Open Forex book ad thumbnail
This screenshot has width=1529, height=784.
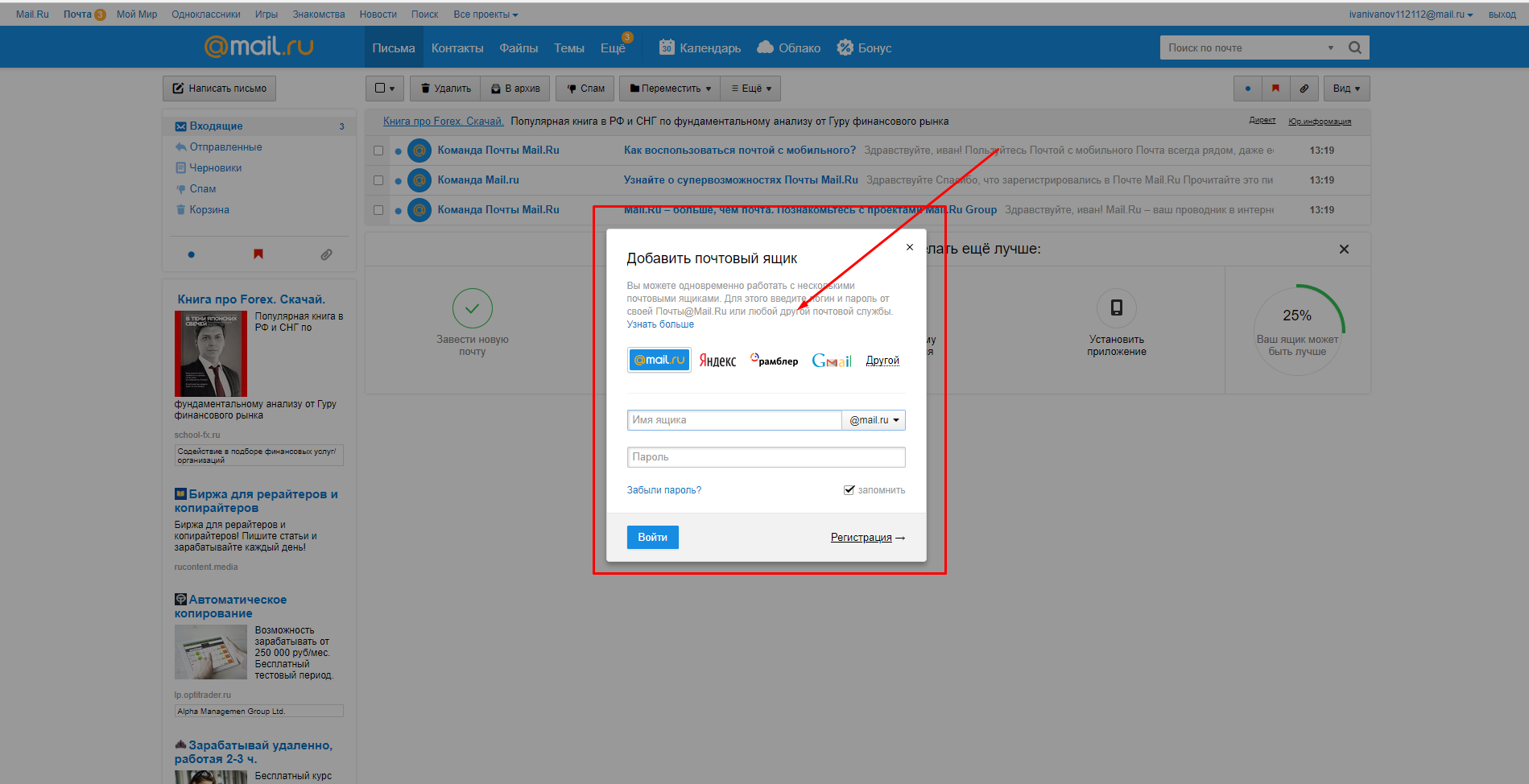point(211,353)
